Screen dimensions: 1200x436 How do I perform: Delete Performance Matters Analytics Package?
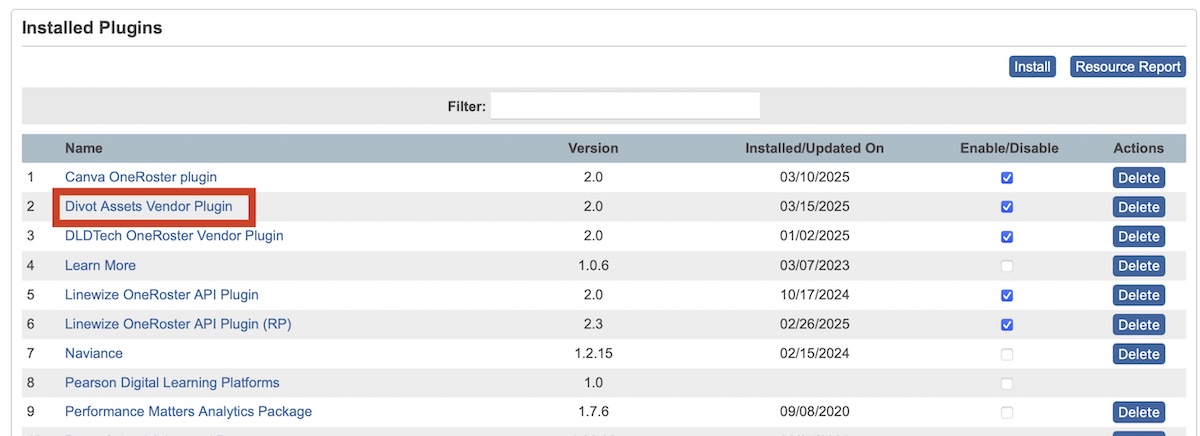tap(1138, 412)
